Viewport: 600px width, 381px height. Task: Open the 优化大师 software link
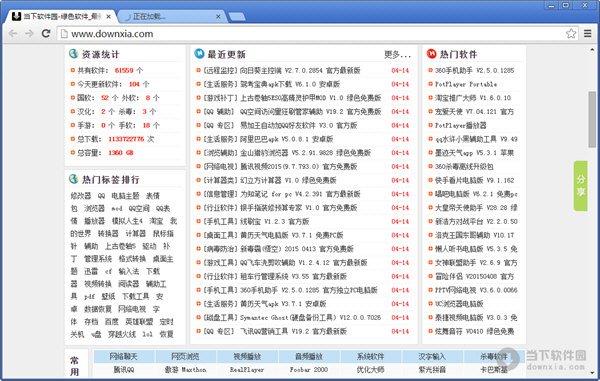click(x=370, y=370)
